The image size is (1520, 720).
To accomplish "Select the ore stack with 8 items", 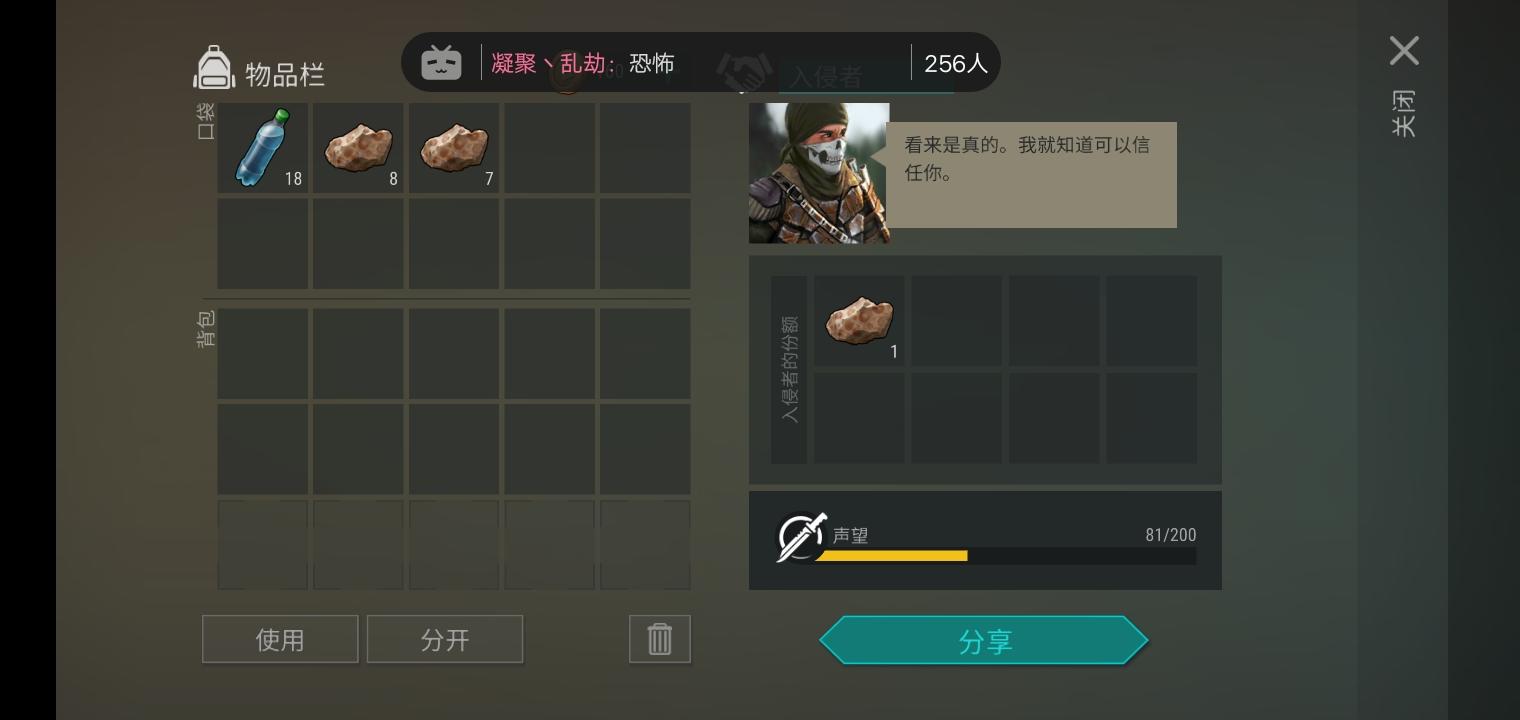I will coord(358,148).
